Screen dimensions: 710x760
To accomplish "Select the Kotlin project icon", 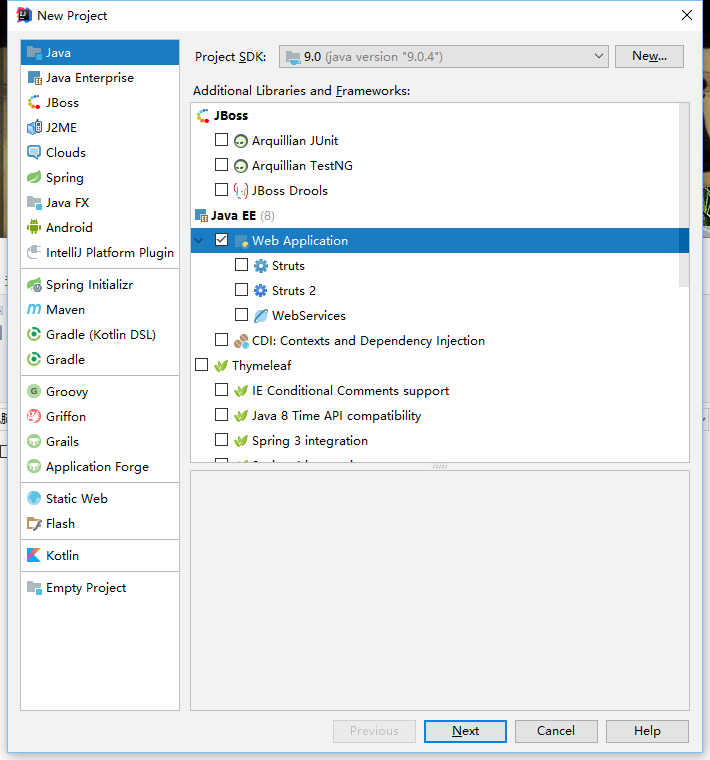I will 35,556.
